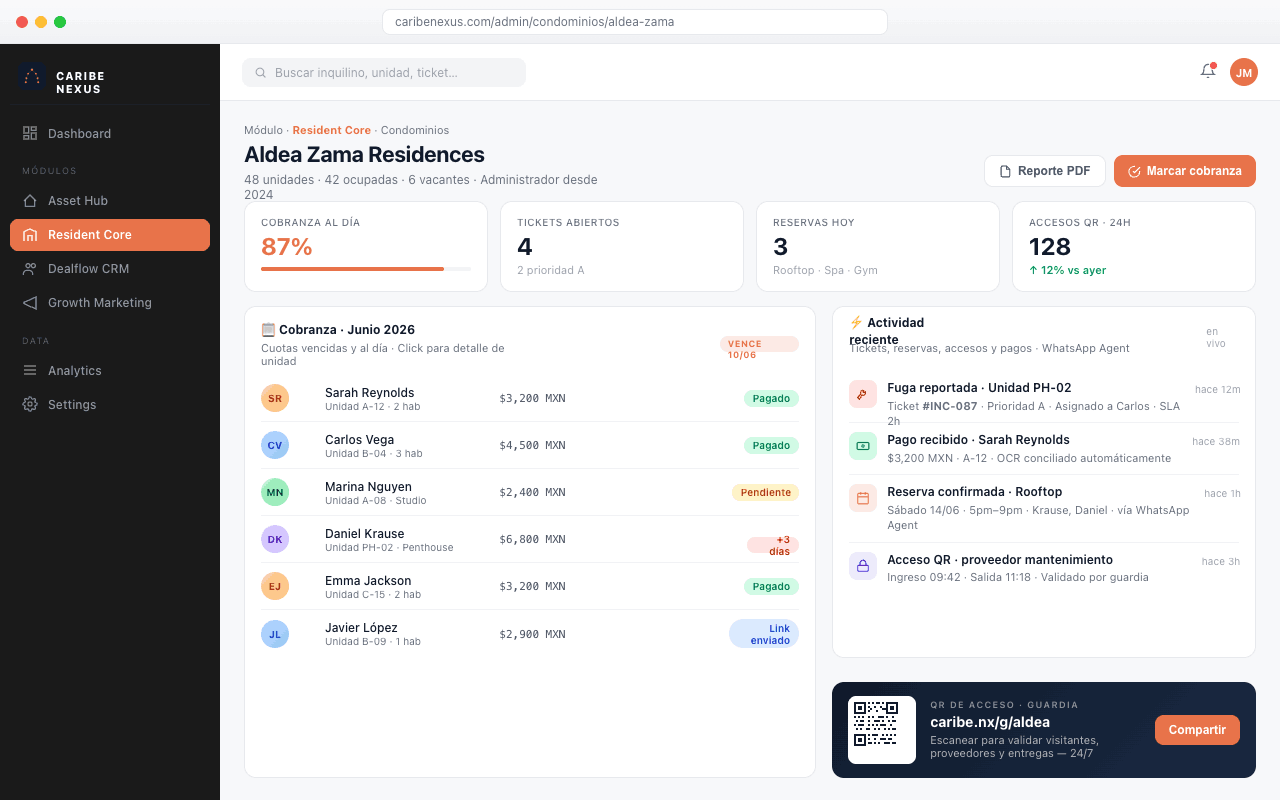Open the Reservas hoy card
1280x800 pixels.
coord(878,247)
